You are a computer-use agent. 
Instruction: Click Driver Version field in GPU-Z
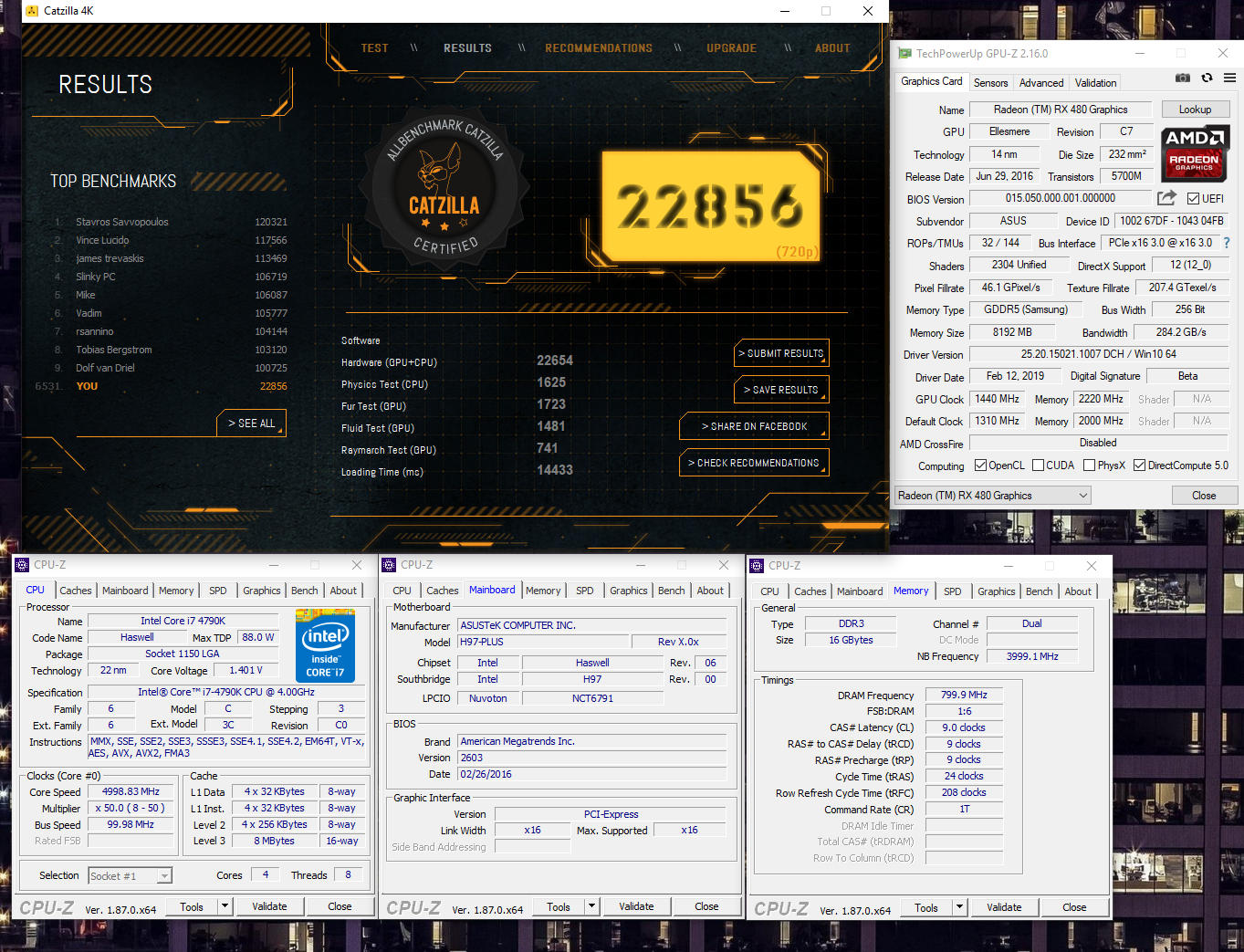[x=1099, y=354]
